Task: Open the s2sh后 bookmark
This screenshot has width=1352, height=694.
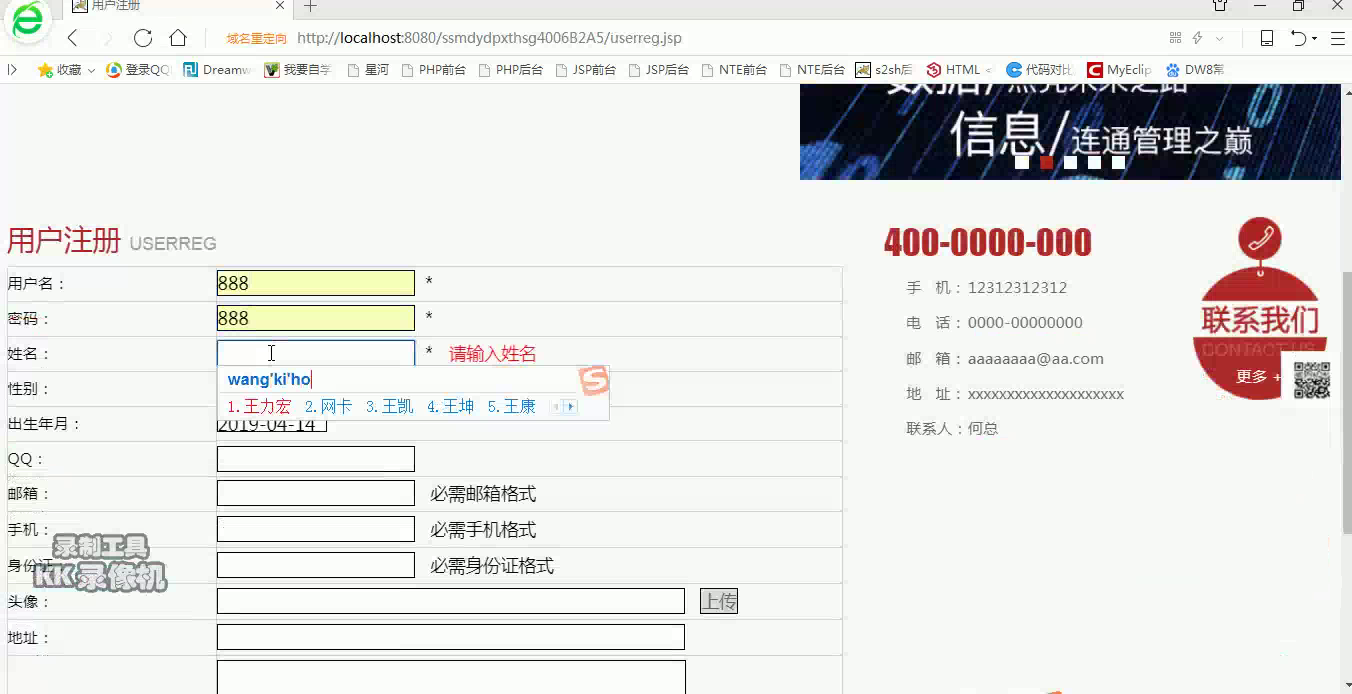Action: pos(885,70)
